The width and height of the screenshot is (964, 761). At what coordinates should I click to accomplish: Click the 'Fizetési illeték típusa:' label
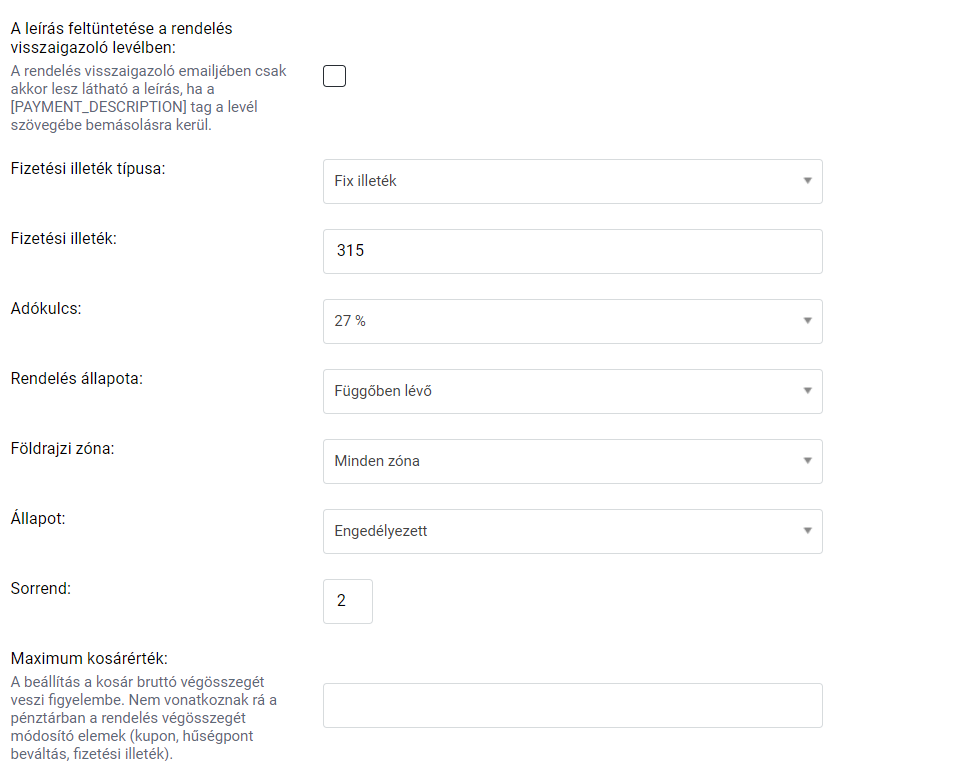[x=88, y=168]
